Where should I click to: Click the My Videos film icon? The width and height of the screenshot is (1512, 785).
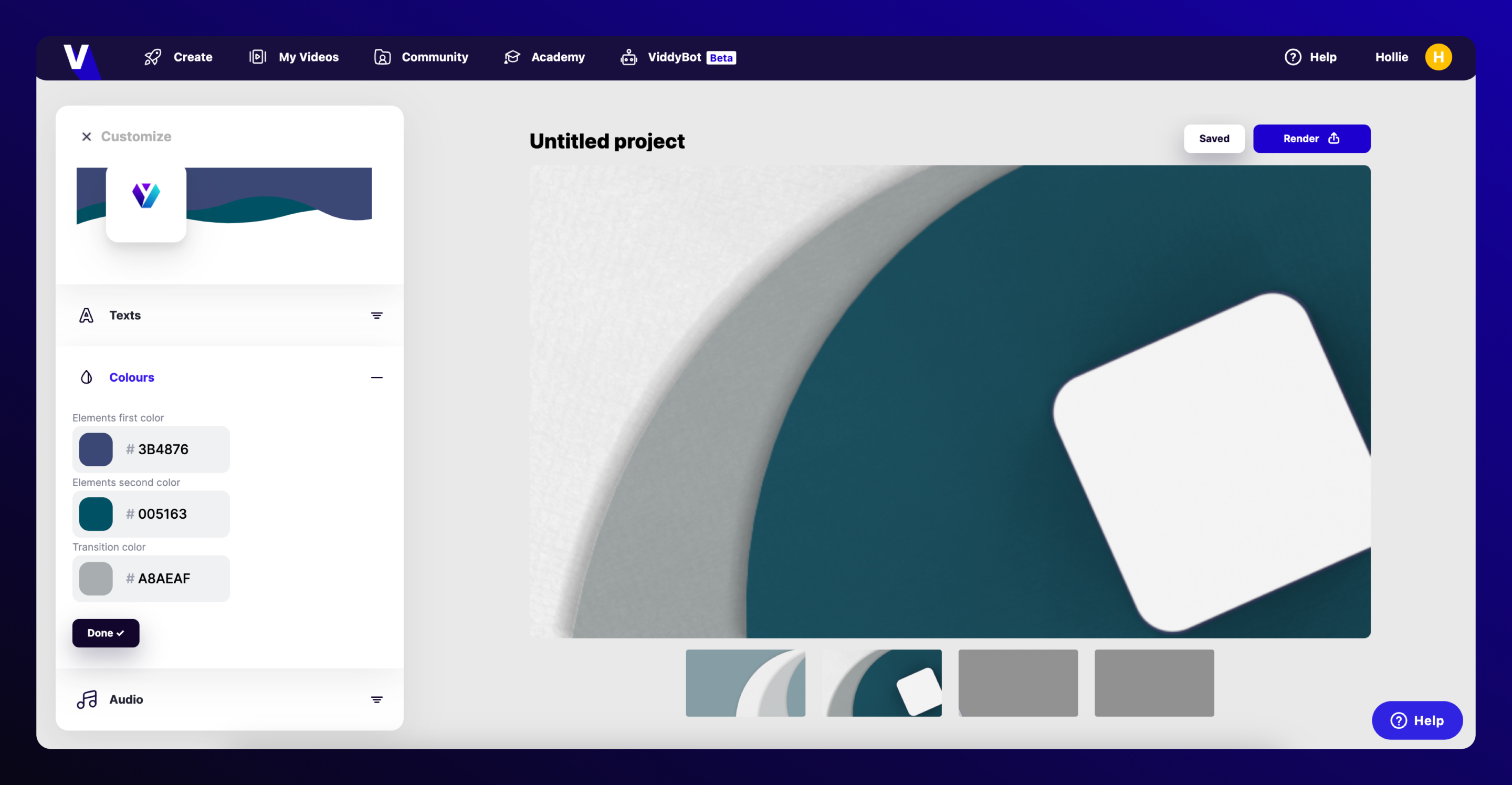pos(258,57)
